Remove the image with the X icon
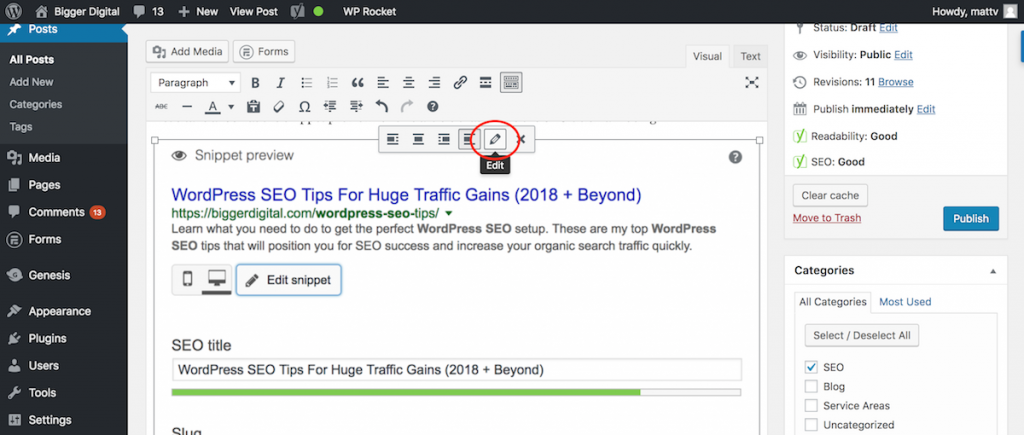1024x435 pixels. [520, 139]
